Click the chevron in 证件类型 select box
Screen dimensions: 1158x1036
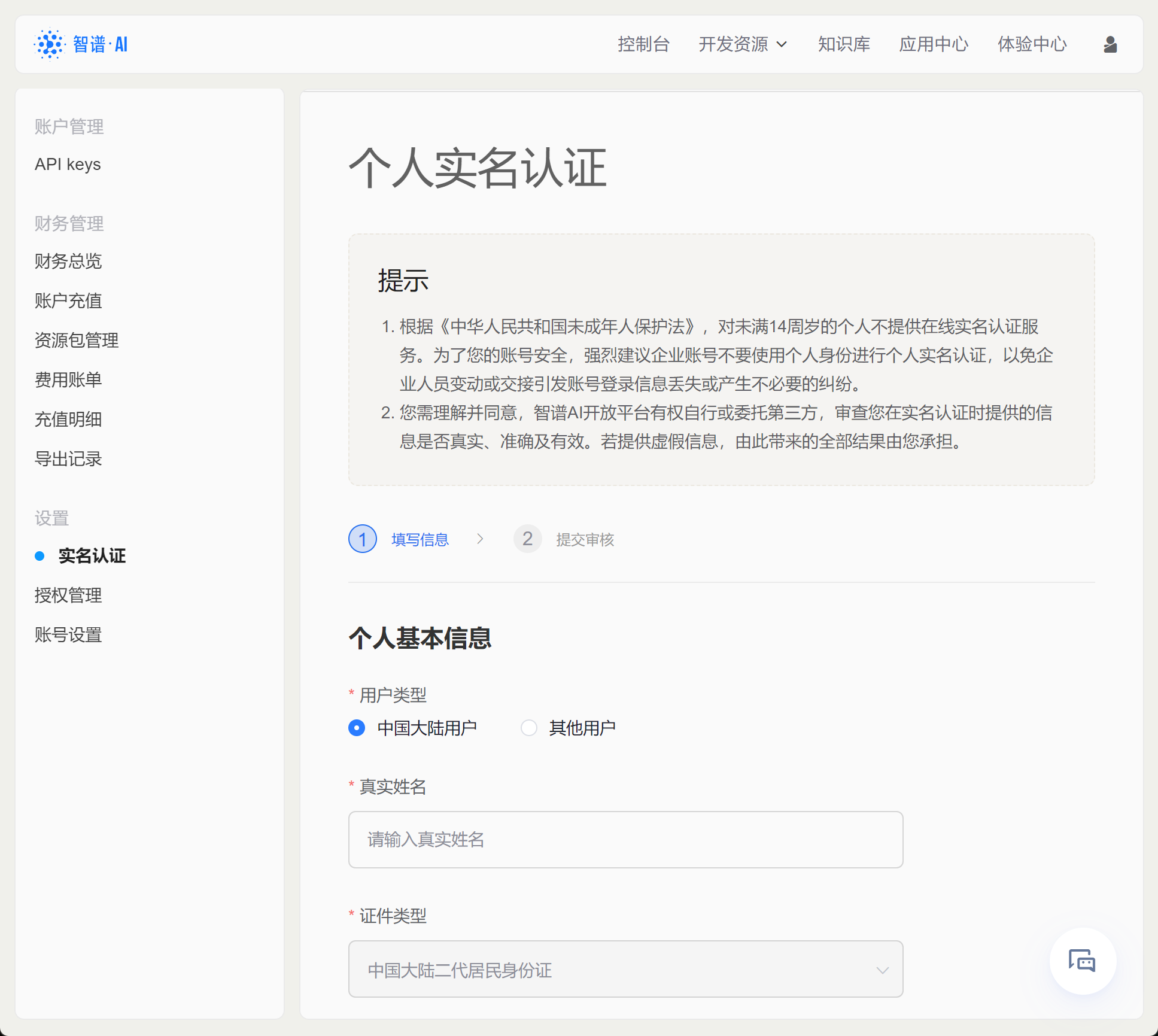[x=882, y=970]
